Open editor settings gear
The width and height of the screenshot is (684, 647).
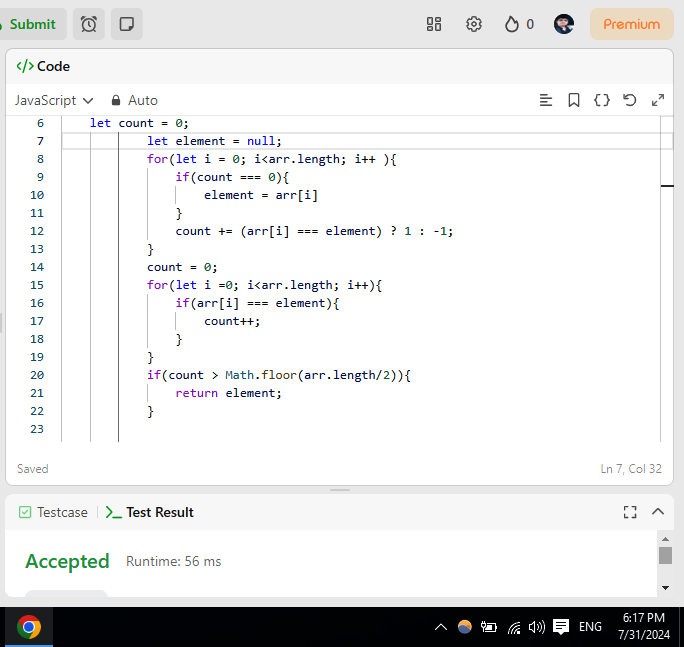coord(474,24)
